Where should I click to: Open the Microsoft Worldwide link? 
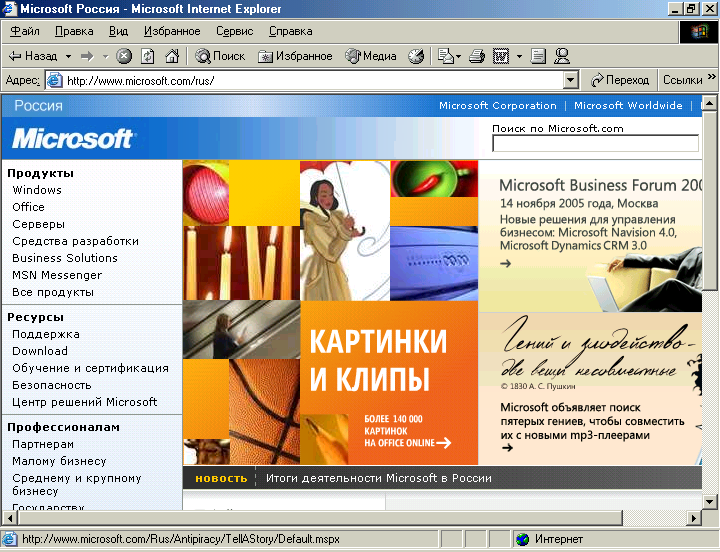628,106
